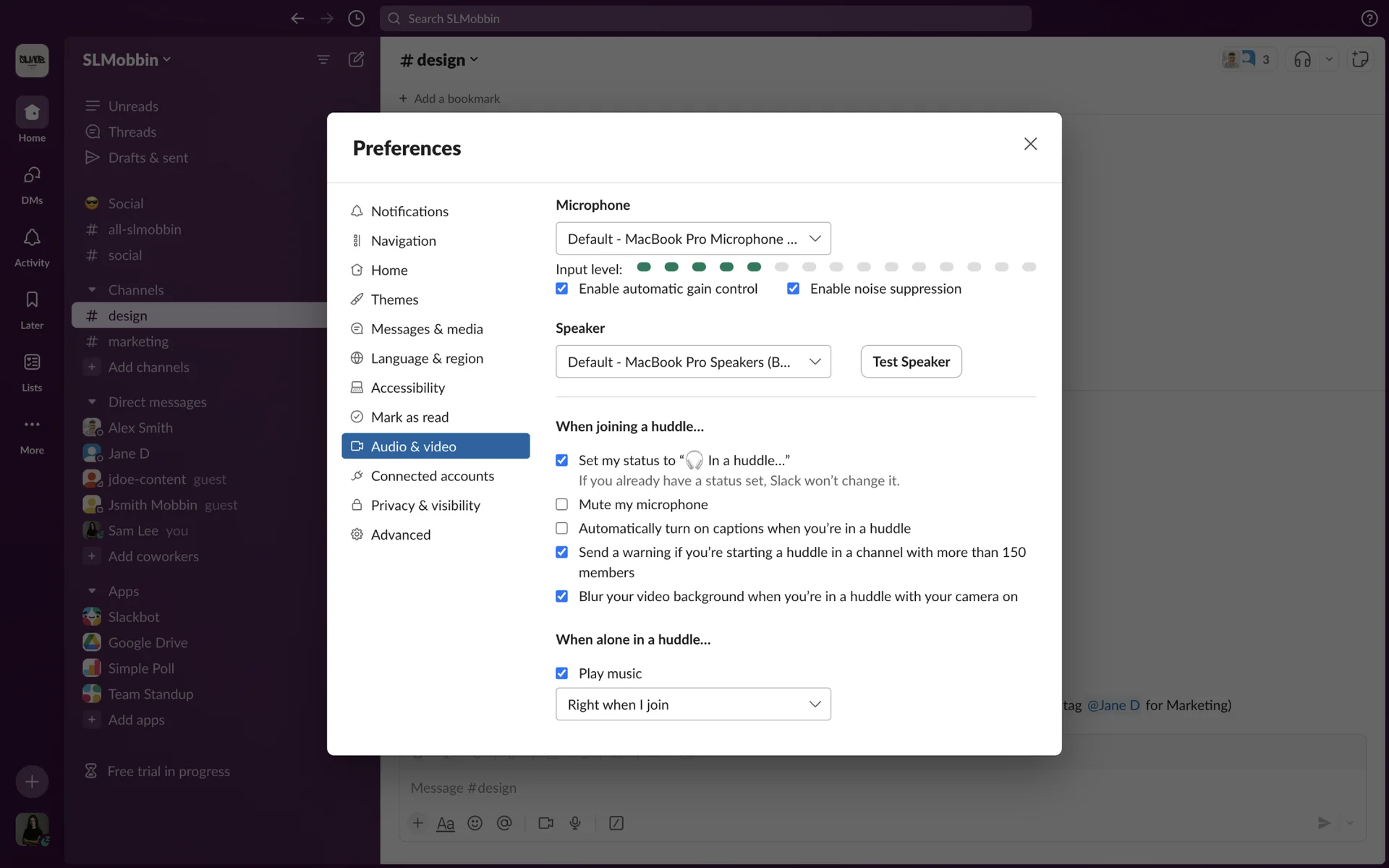Enable Mute my microphone checkbox
This screenshot has height=868, width=1389.
coord(562,504)
